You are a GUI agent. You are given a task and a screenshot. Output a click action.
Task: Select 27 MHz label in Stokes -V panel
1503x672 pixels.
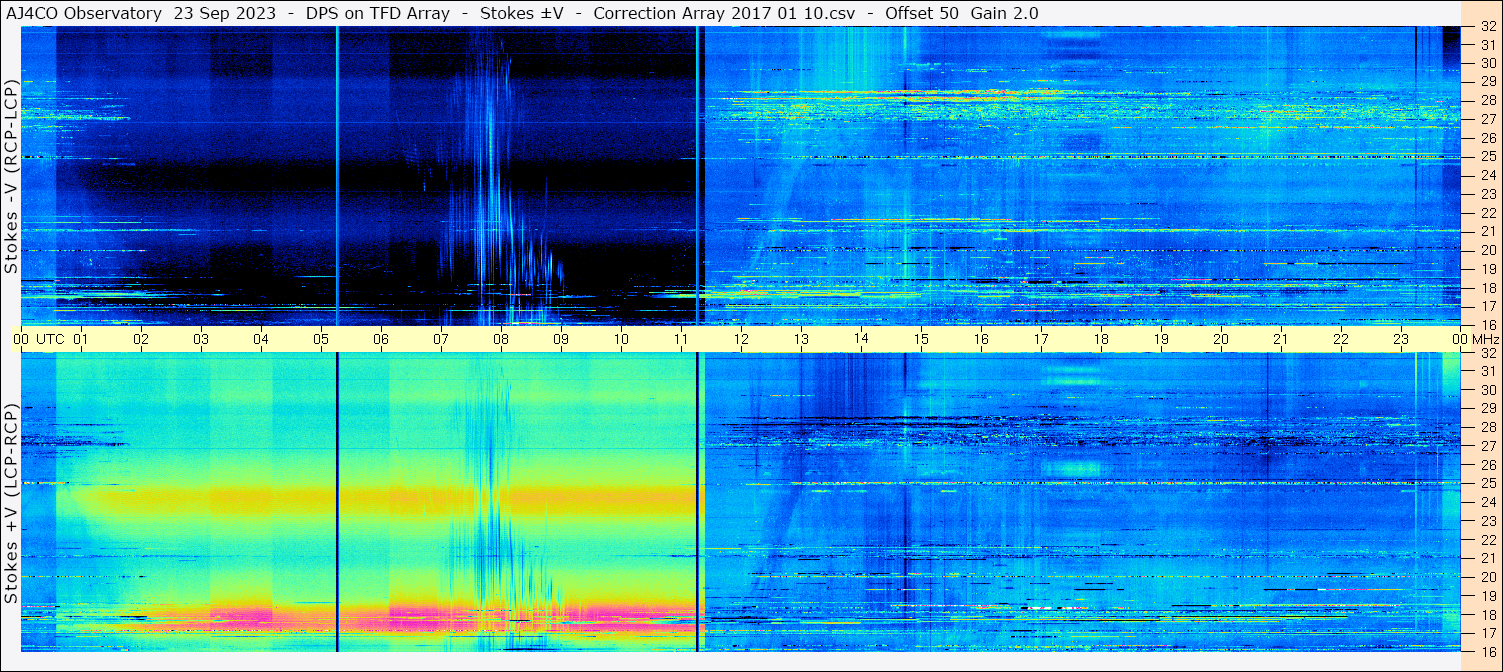click(x=1488, y=119)
